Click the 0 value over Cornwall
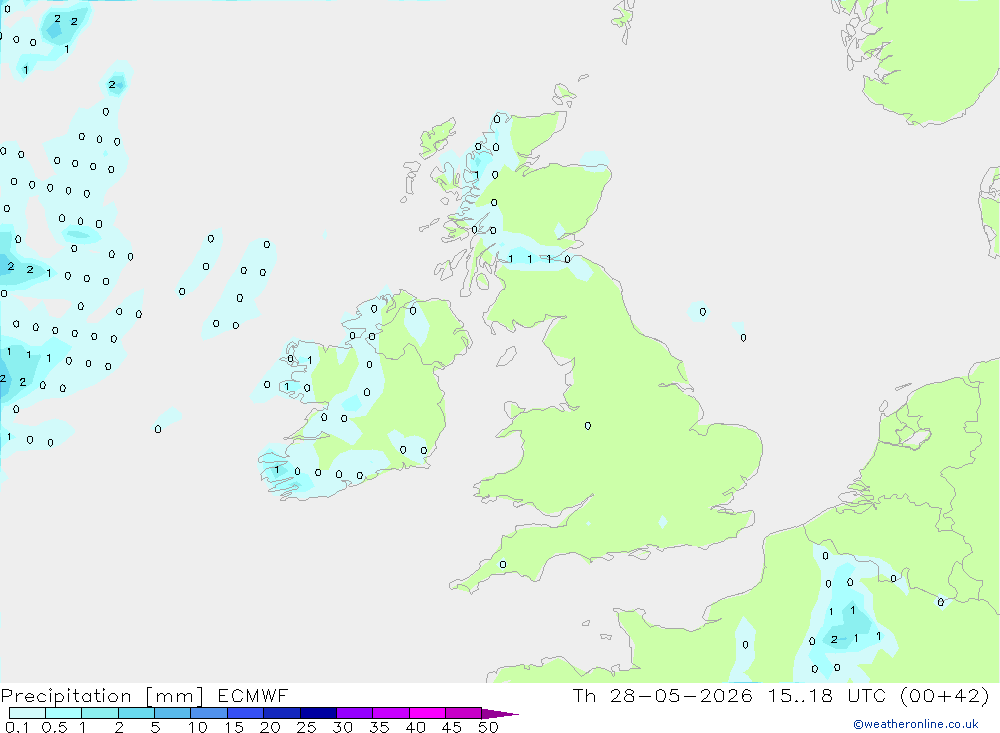 503,565
